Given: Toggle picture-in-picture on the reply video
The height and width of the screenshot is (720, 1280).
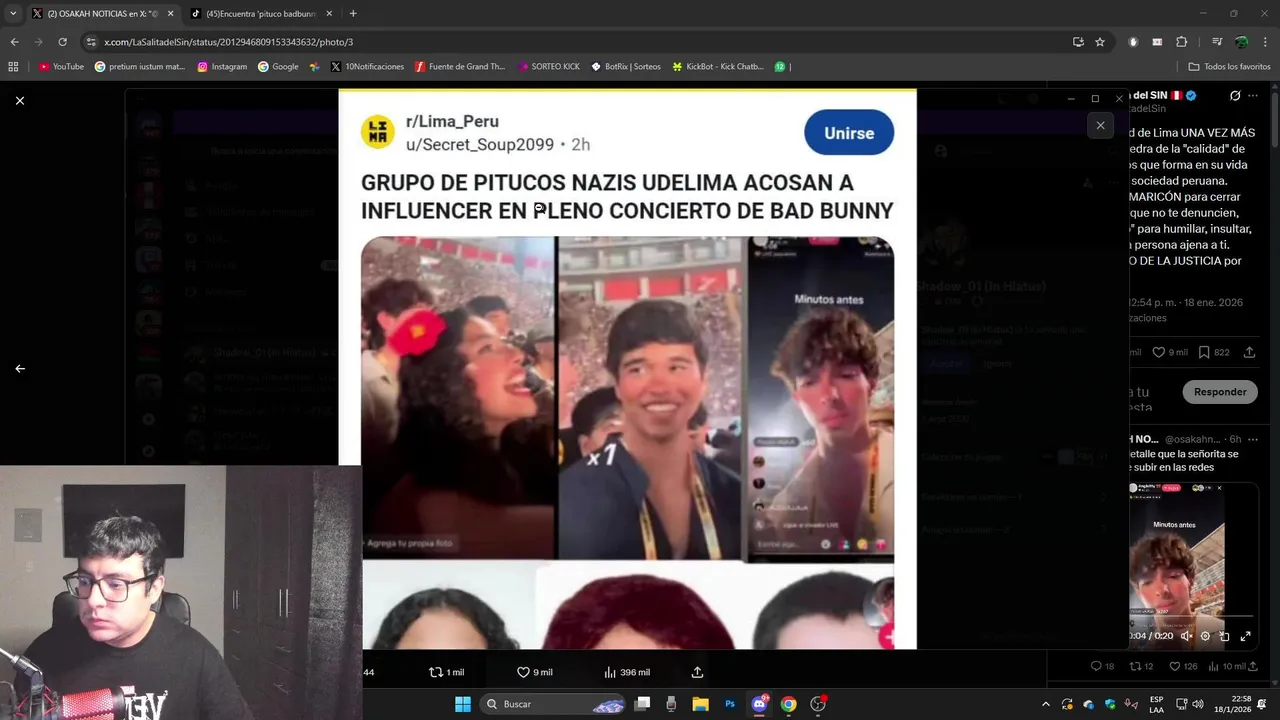Looking at the screenshot, I should [1225, 636].
